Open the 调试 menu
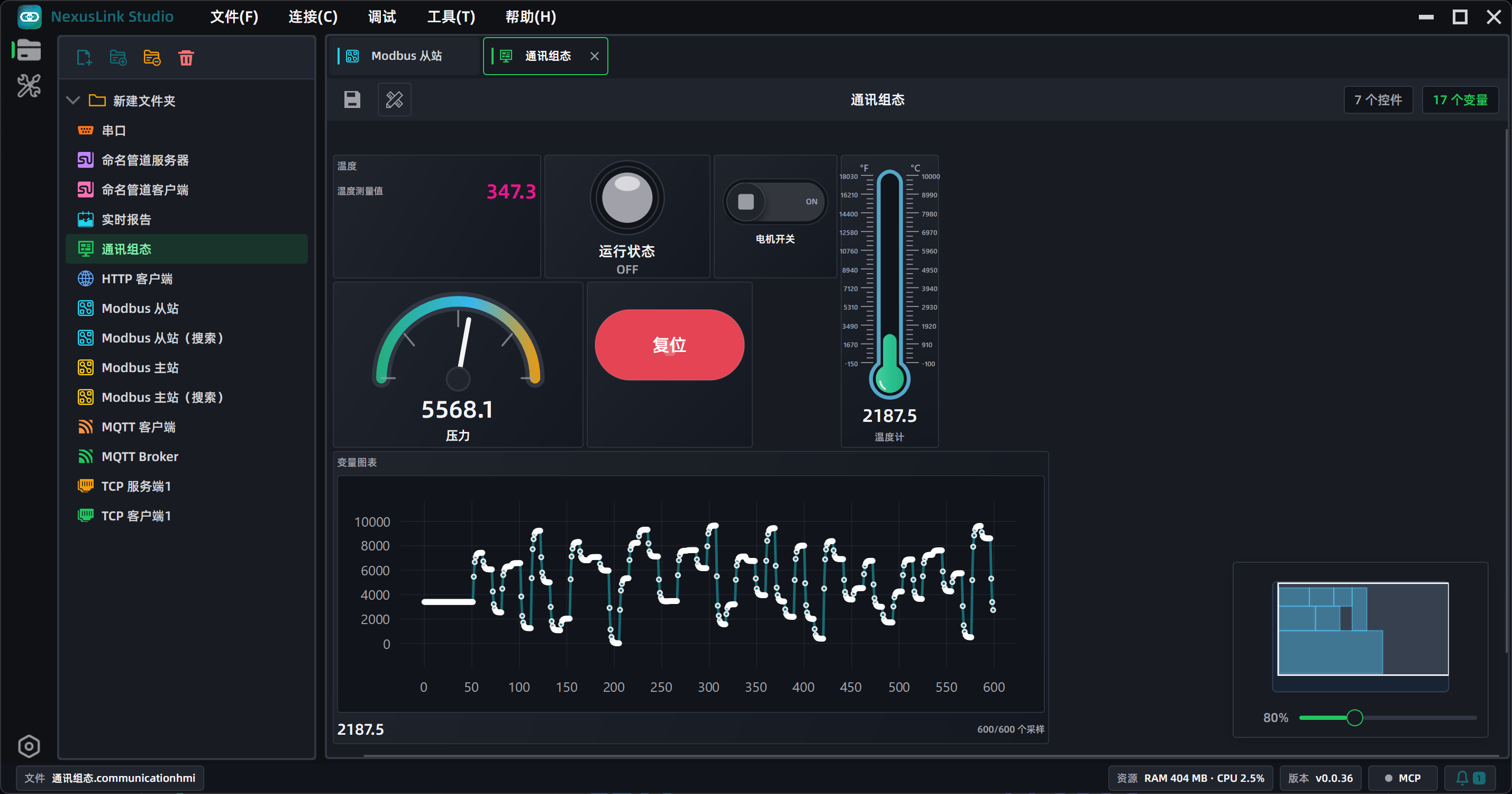This screenshot has width=1512, height=794. tap(382, 16)
